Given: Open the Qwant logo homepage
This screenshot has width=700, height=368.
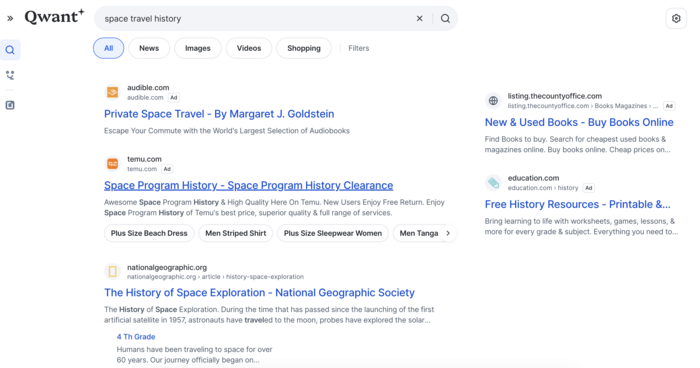Looking at the screenshot, I should pyautogui.click(x=54, y=17).
